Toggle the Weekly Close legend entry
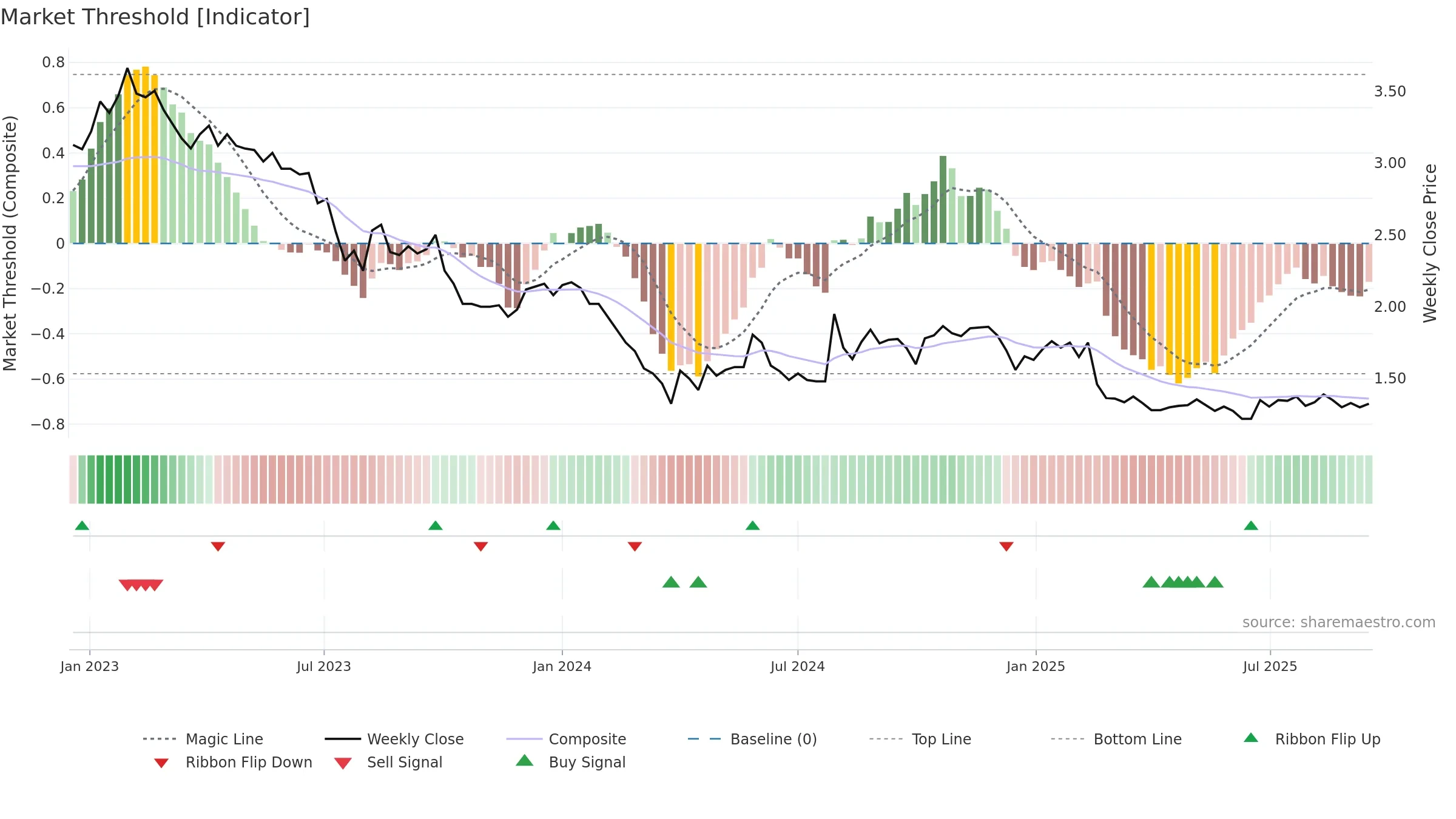This screenshot has width=1456, height=819. coord(394,739)
